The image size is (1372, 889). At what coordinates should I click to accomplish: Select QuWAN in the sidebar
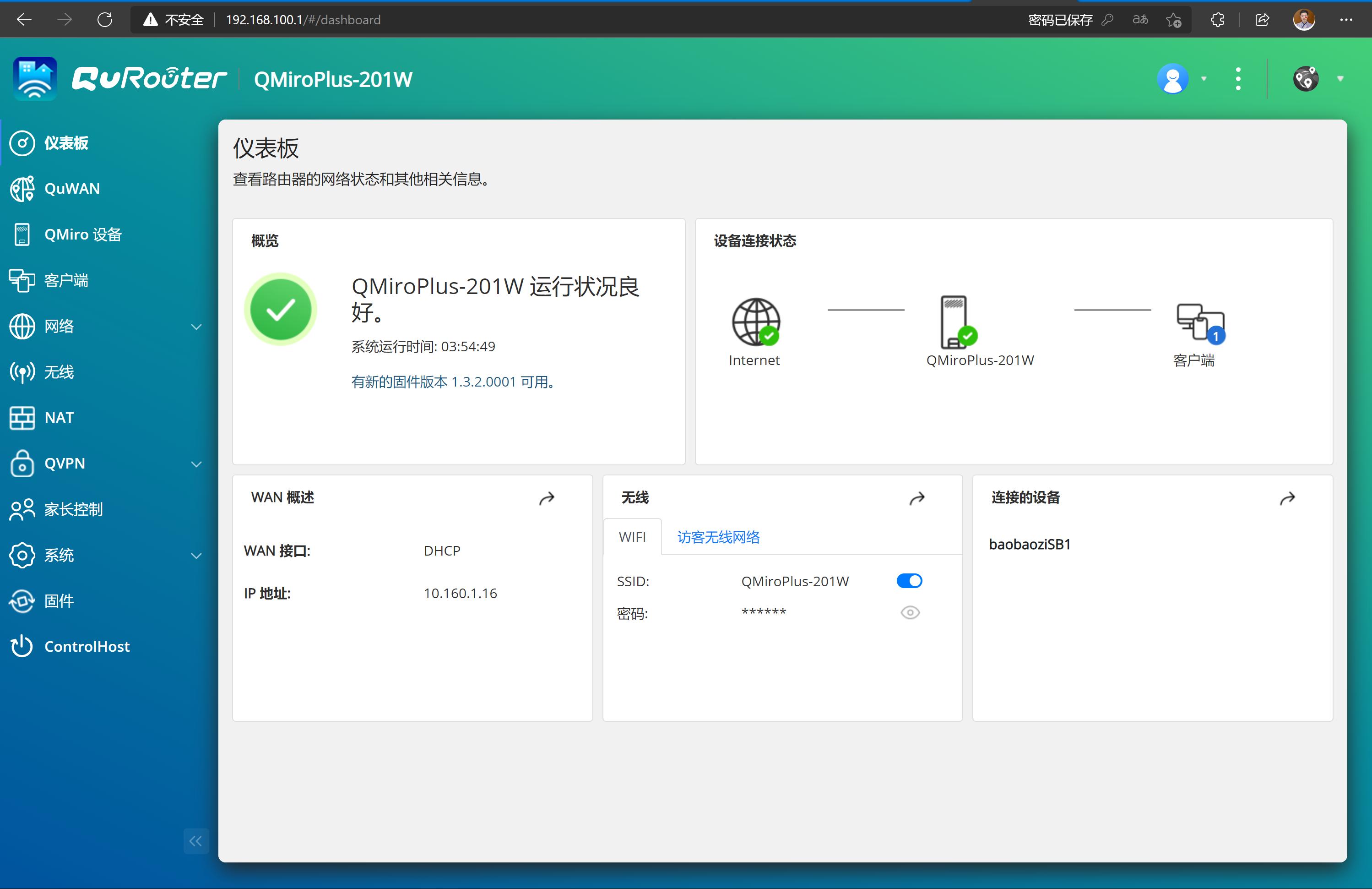(x=72, y=189)
